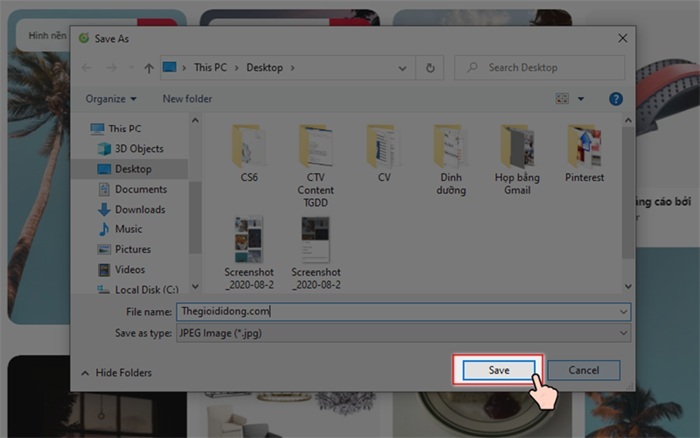The image size is (700, 438).
Task: Select first Screenshot_2020-08-2 image file
Action: pyautogui.click(x=249, y=253)
